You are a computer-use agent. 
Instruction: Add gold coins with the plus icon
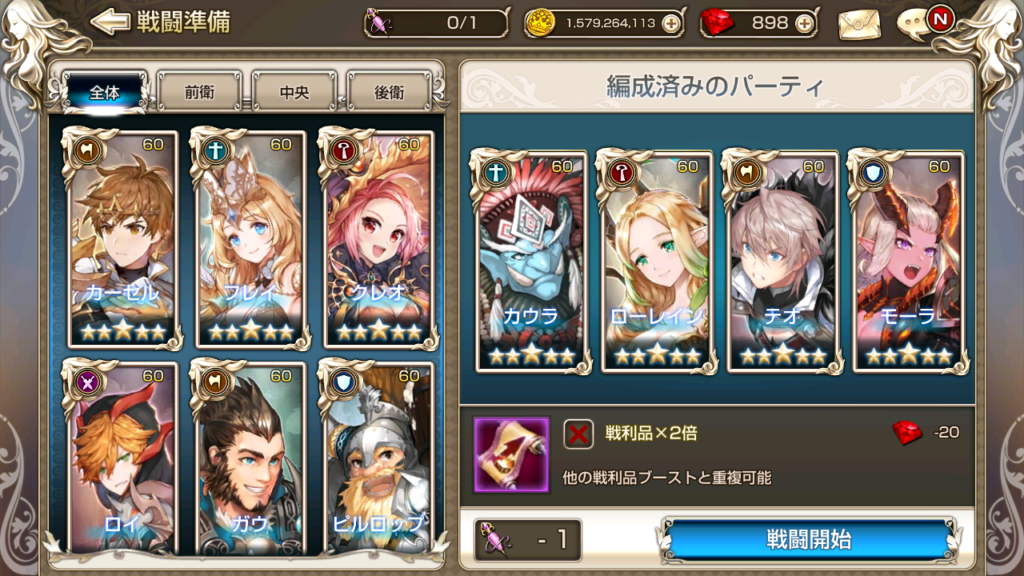tap(671, 24)
